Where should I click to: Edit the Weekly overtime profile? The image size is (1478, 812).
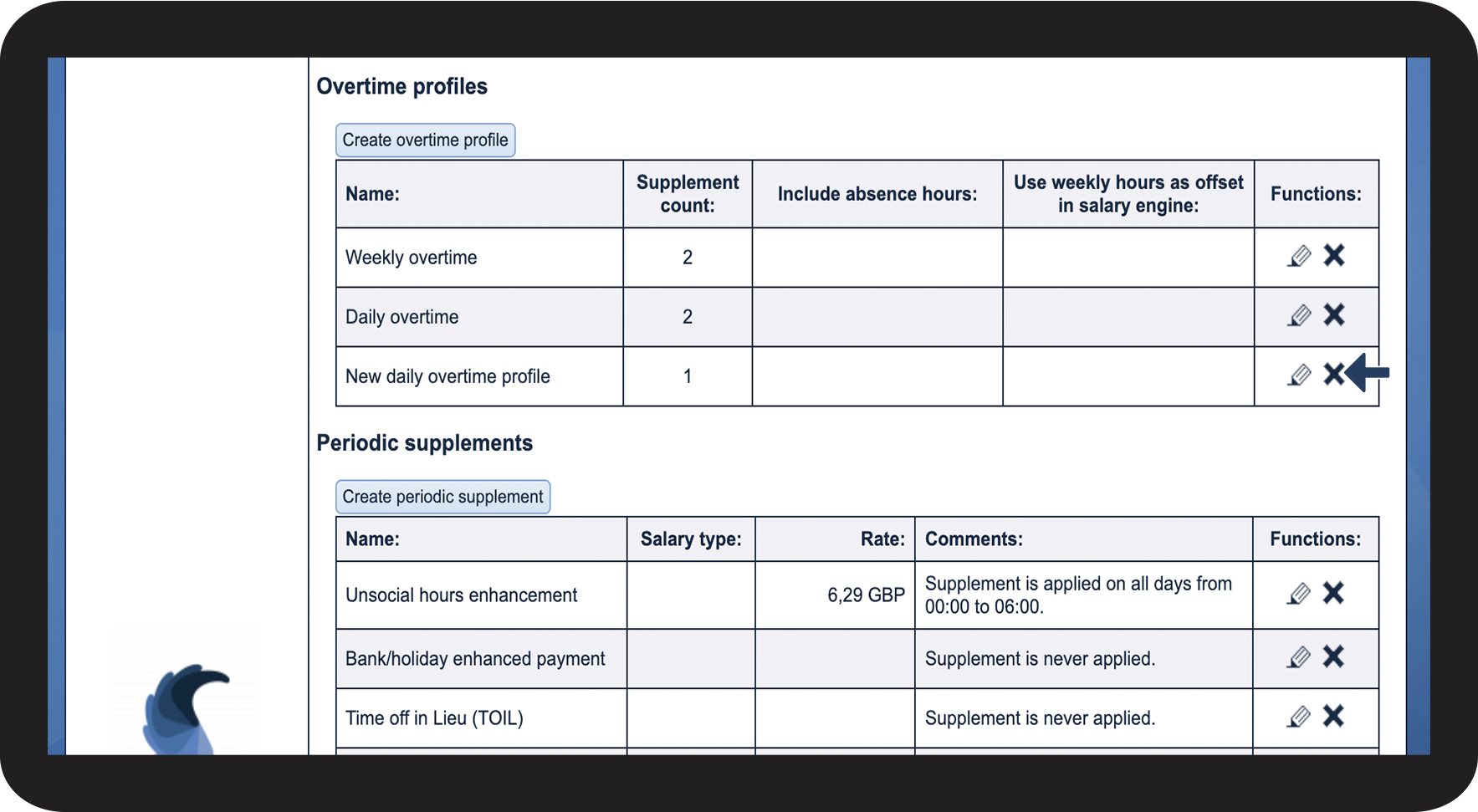(1299, 256)
